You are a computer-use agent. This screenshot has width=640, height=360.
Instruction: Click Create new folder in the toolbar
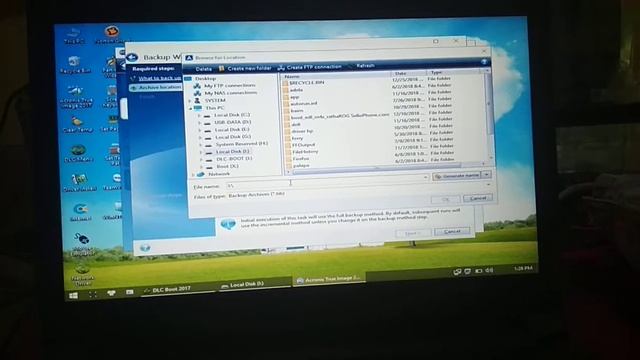click(x=245, y=68)
